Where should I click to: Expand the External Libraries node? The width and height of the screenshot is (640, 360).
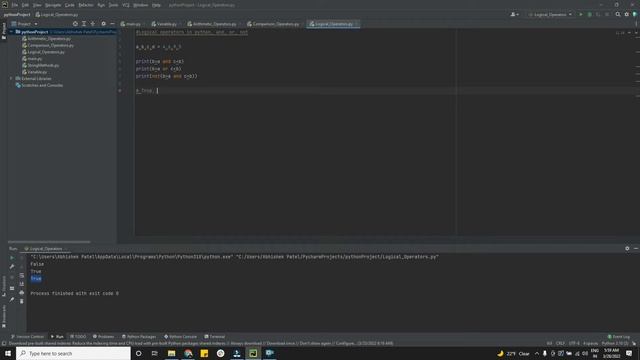[11, 78]
